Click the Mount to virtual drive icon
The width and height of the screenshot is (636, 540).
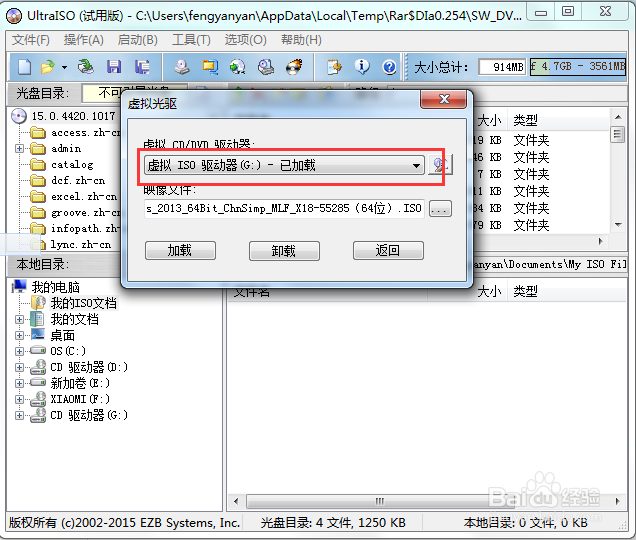coord(266,67)
